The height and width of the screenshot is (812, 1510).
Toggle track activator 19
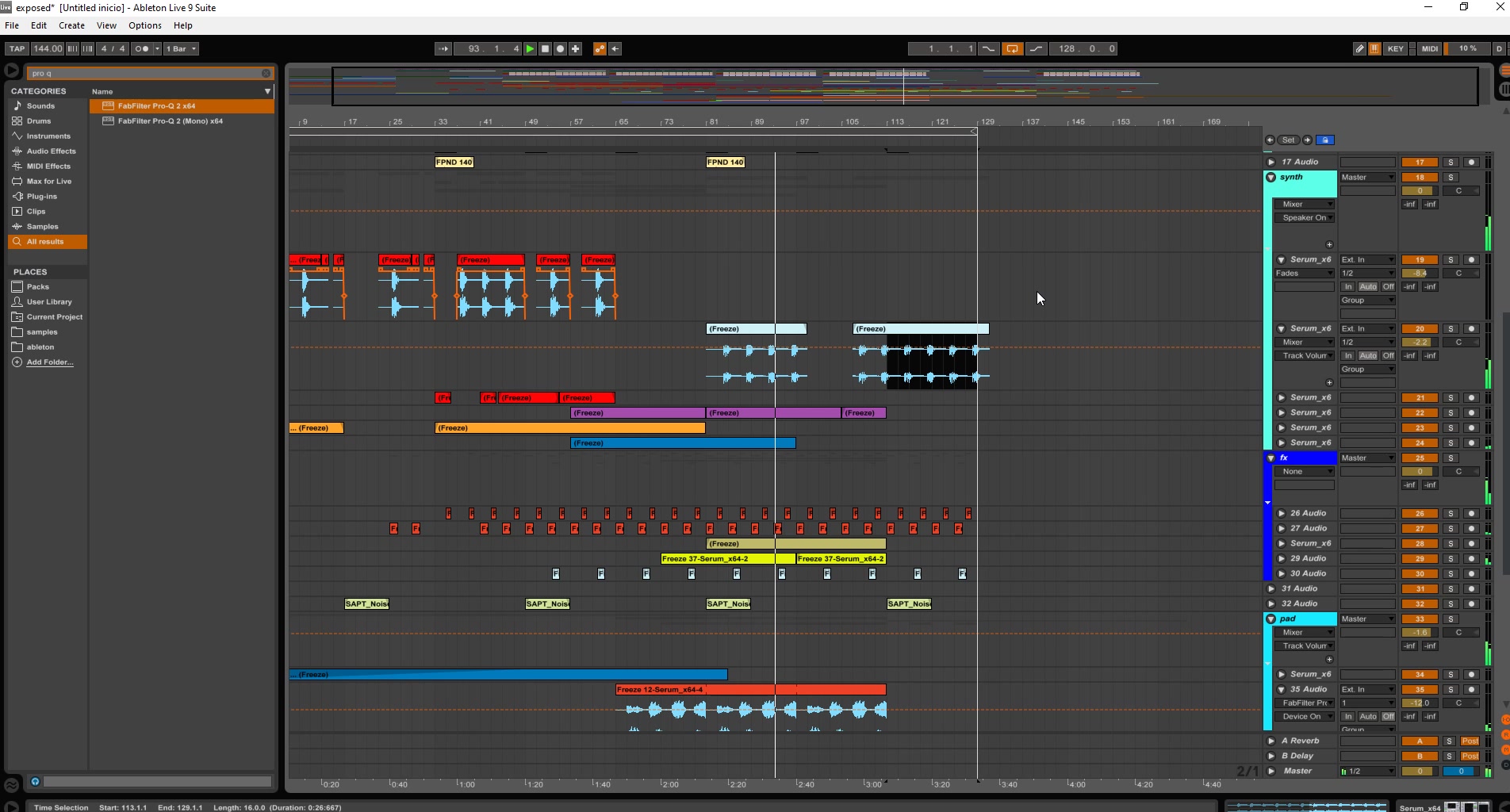1420,260
